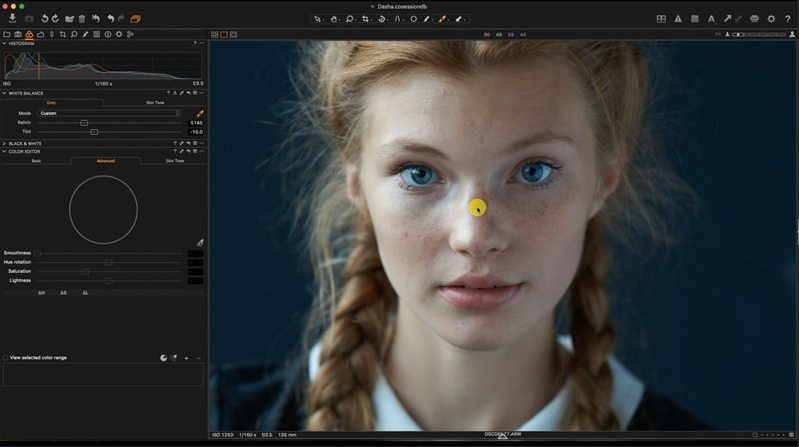Click the Delete trash icon
Image resolution: width=799 pixels, height=447 pixels.
click(x=81, y=18)
